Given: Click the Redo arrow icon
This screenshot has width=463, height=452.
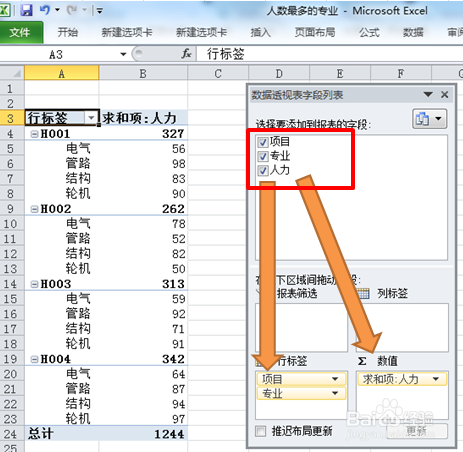Looking at the screenshot, I should pyautogui.click(x=71, y=10).
